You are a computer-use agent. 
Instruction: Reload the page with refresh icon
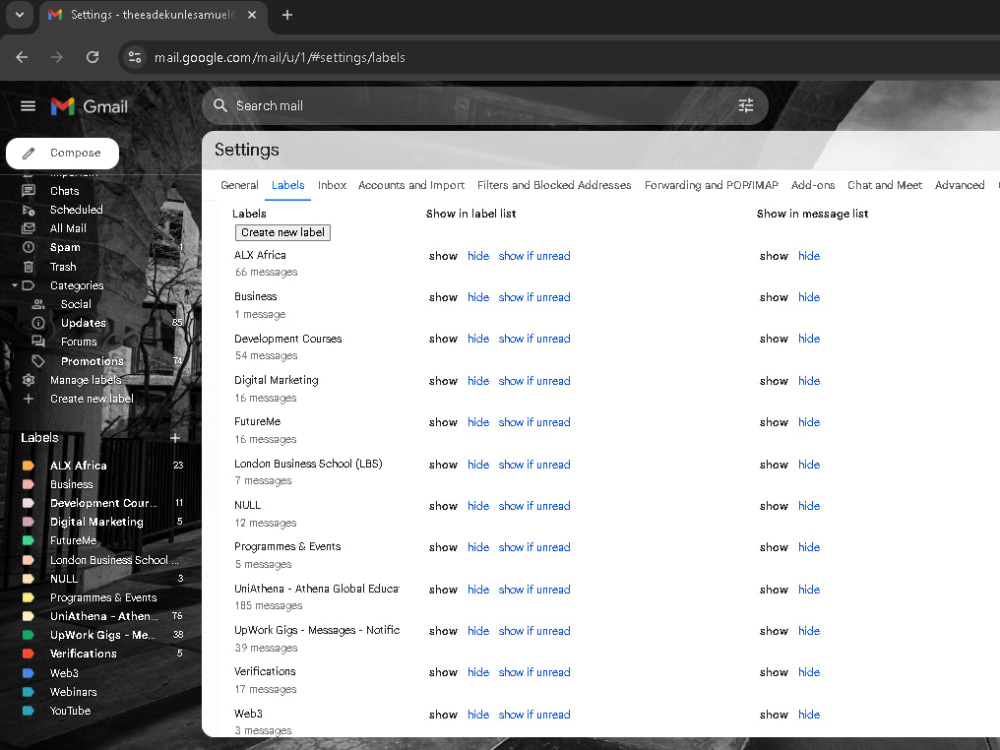[92, 57]
